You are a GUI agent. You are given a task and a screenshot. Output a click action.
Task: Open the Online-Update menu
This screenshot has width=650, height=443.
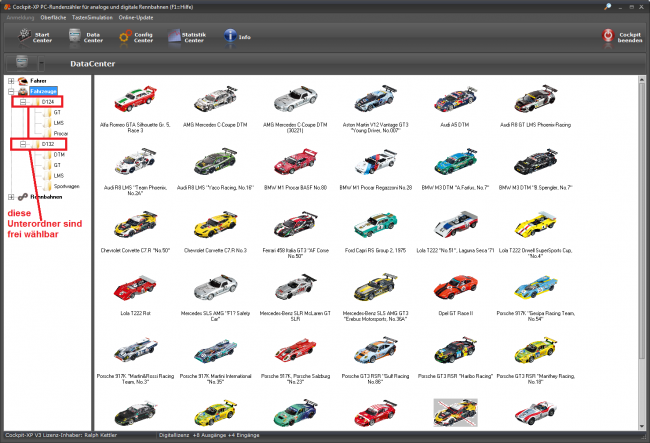point(136,17)
